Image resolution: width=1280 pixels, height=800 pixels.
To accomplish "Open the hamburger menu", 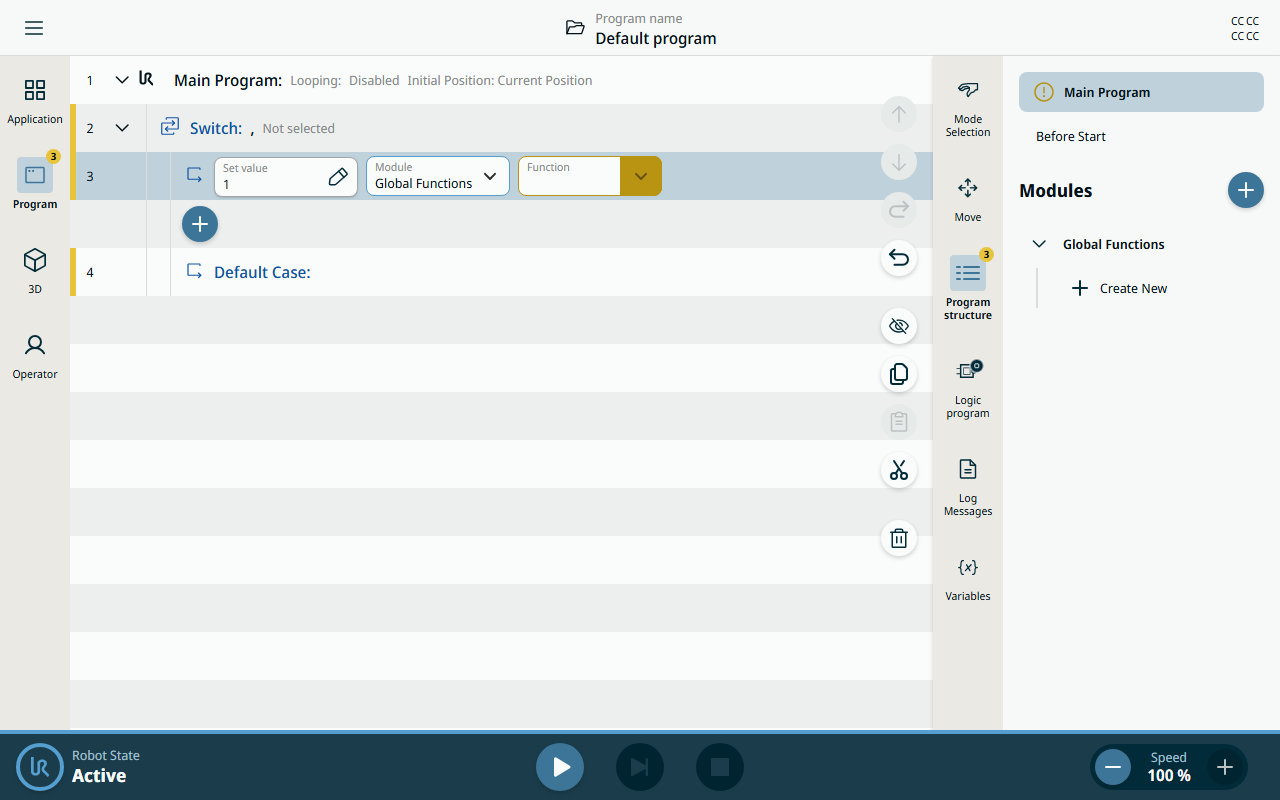I will (34, 28).
